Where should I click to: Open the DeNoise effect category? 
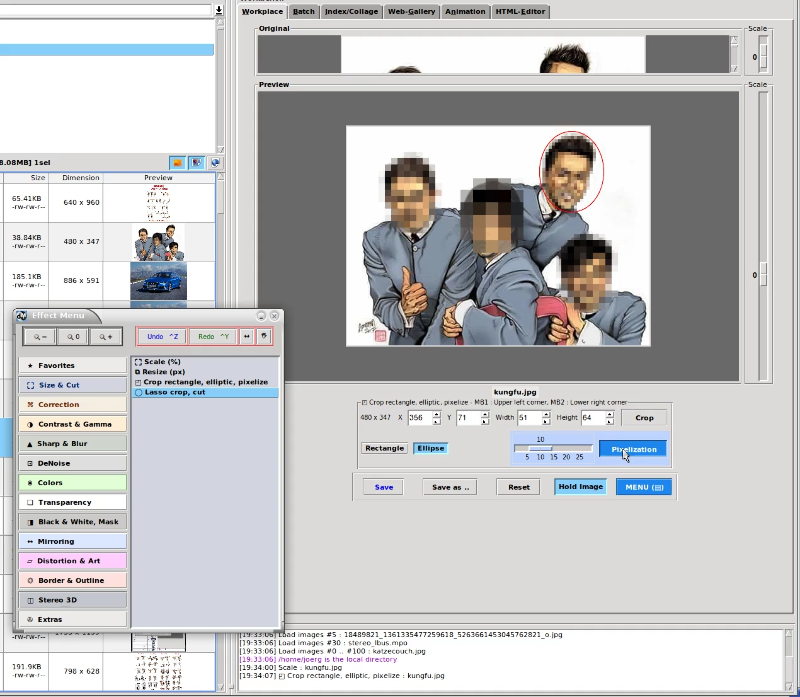point(72,463)
